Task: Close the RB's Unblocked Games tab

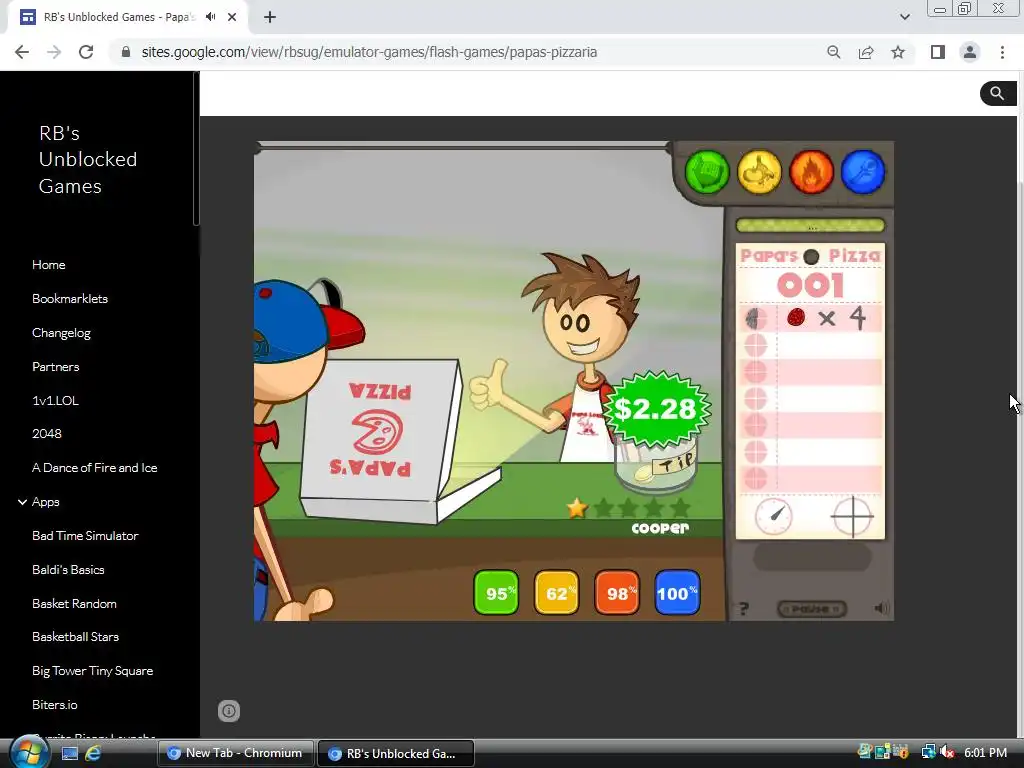Action: (232, 17)
